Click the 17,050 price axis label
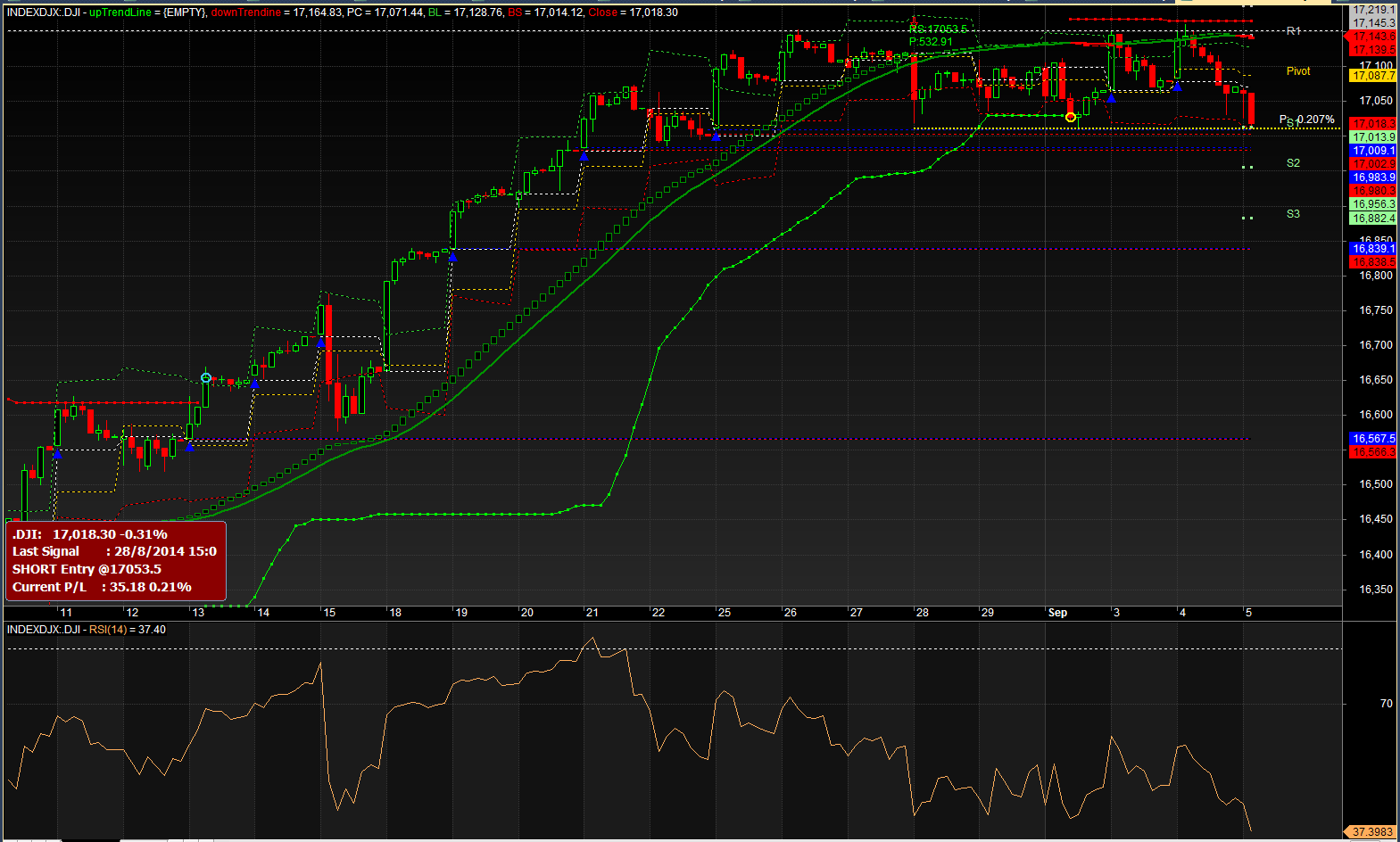Screen dimensions: 1400x842 tap(1376, 101)
